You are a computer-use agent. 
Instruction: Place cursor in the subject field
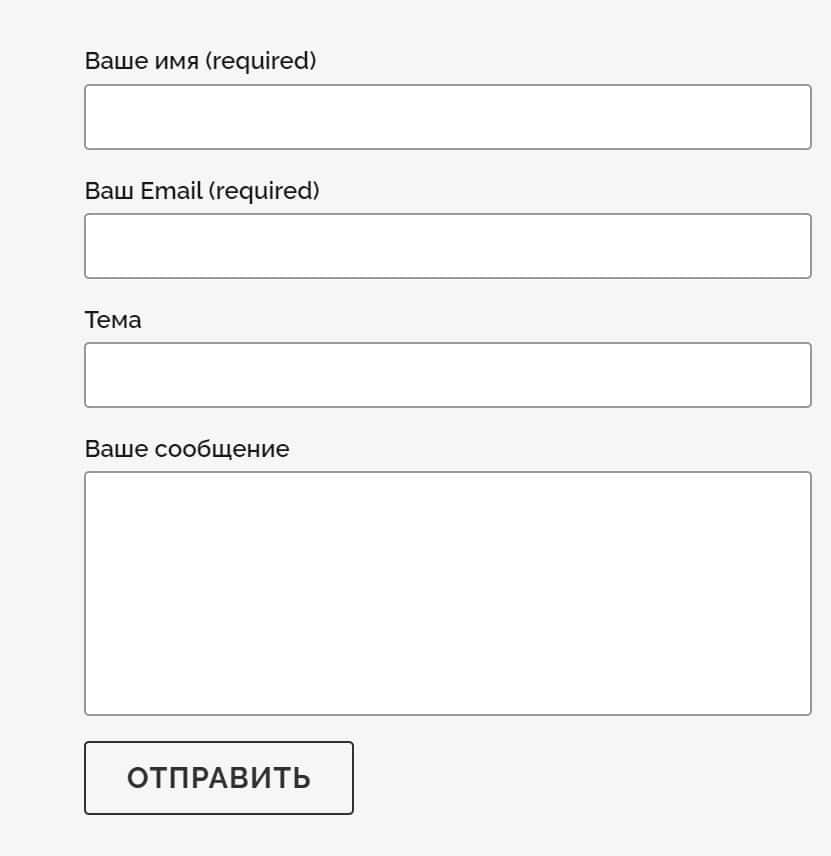pos(447,375)
